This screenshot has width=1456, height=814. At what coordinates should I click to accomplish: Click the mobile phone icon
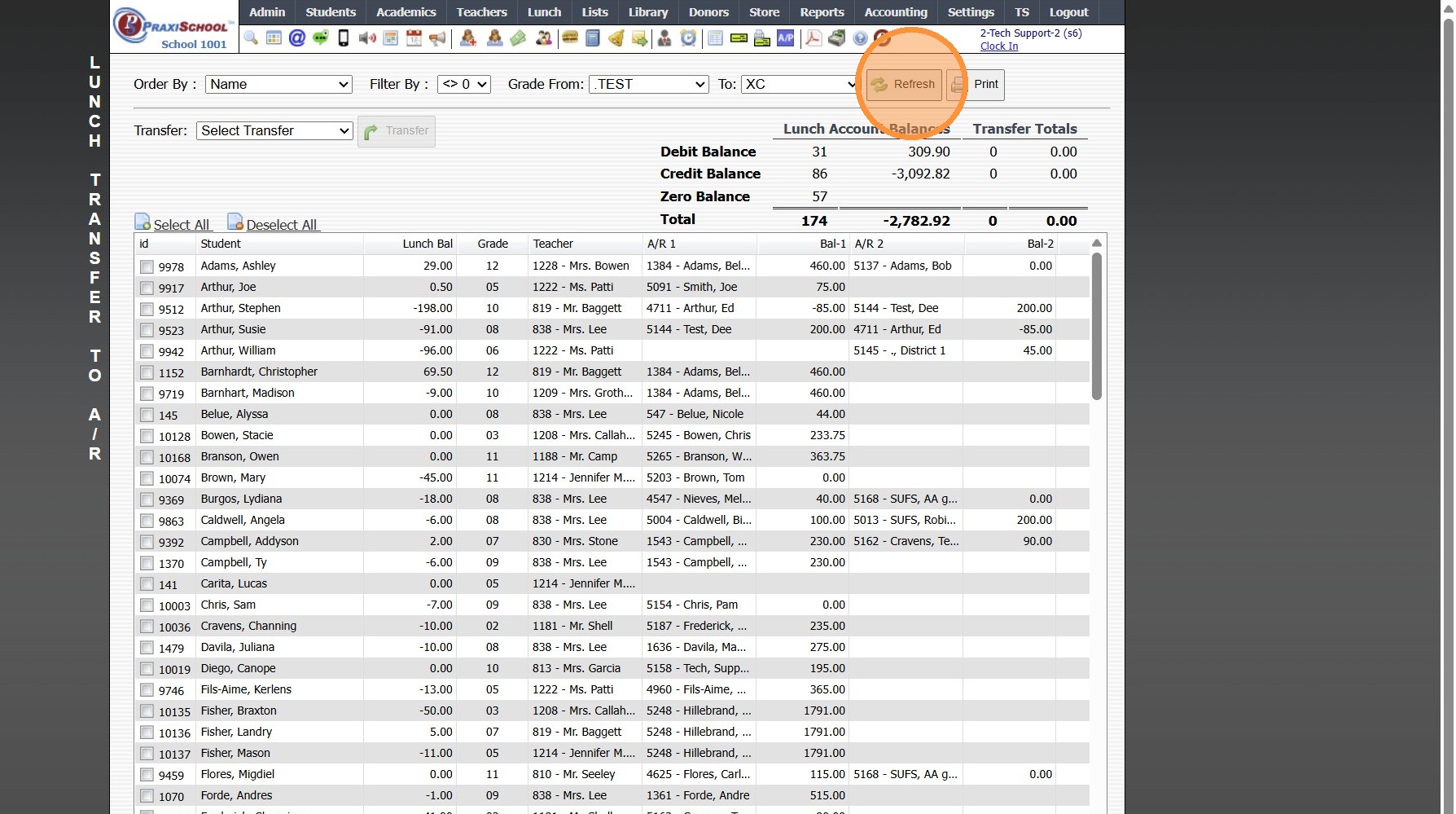pos(344,38)
